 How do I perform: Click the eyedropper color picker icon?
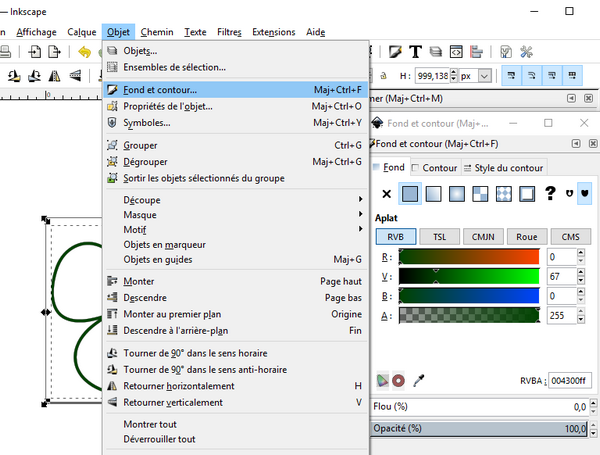(x=419, y=381)
